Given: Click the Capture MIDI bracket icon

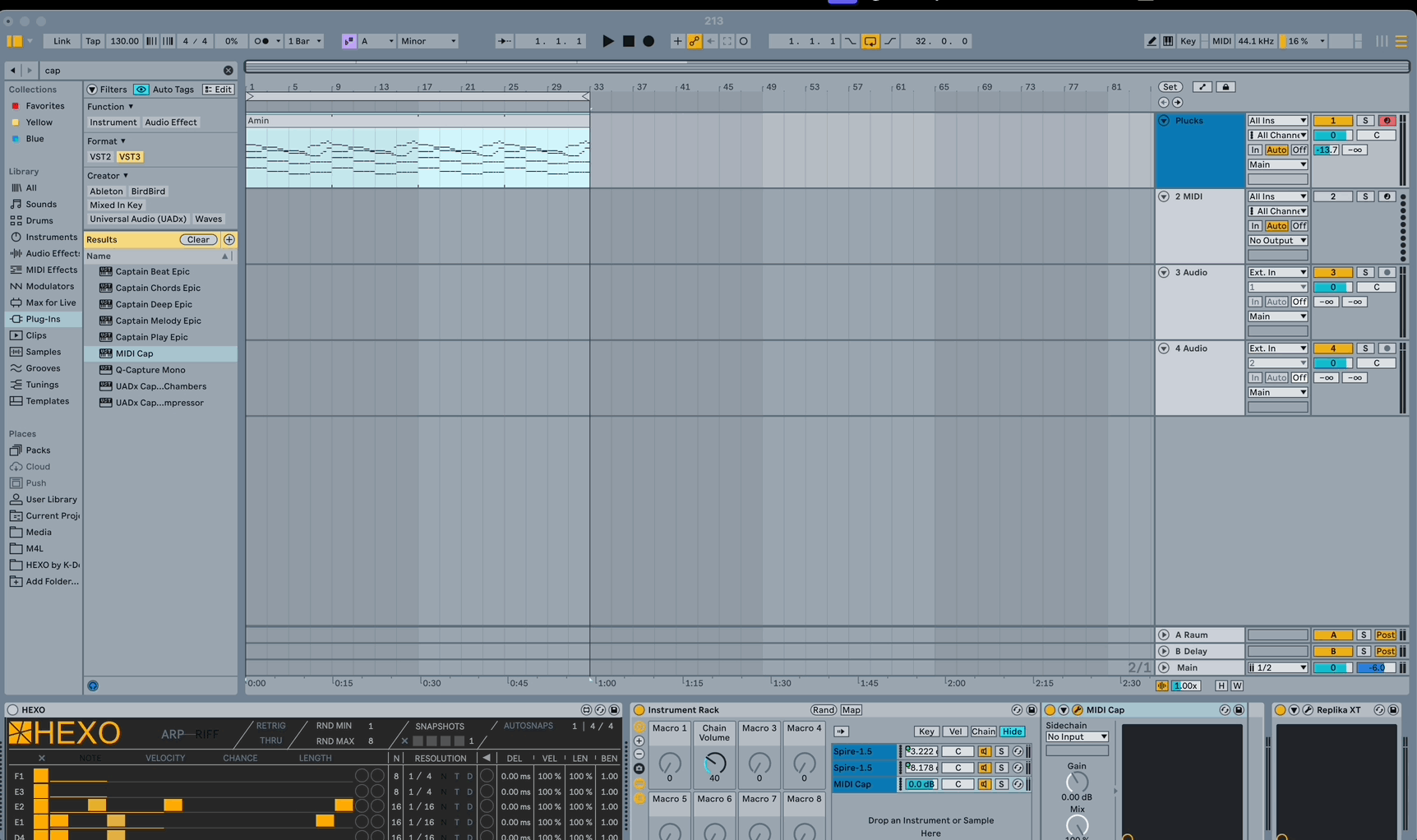Looking at the screenshot, I should pyautogui.click(x=727, y=41).
